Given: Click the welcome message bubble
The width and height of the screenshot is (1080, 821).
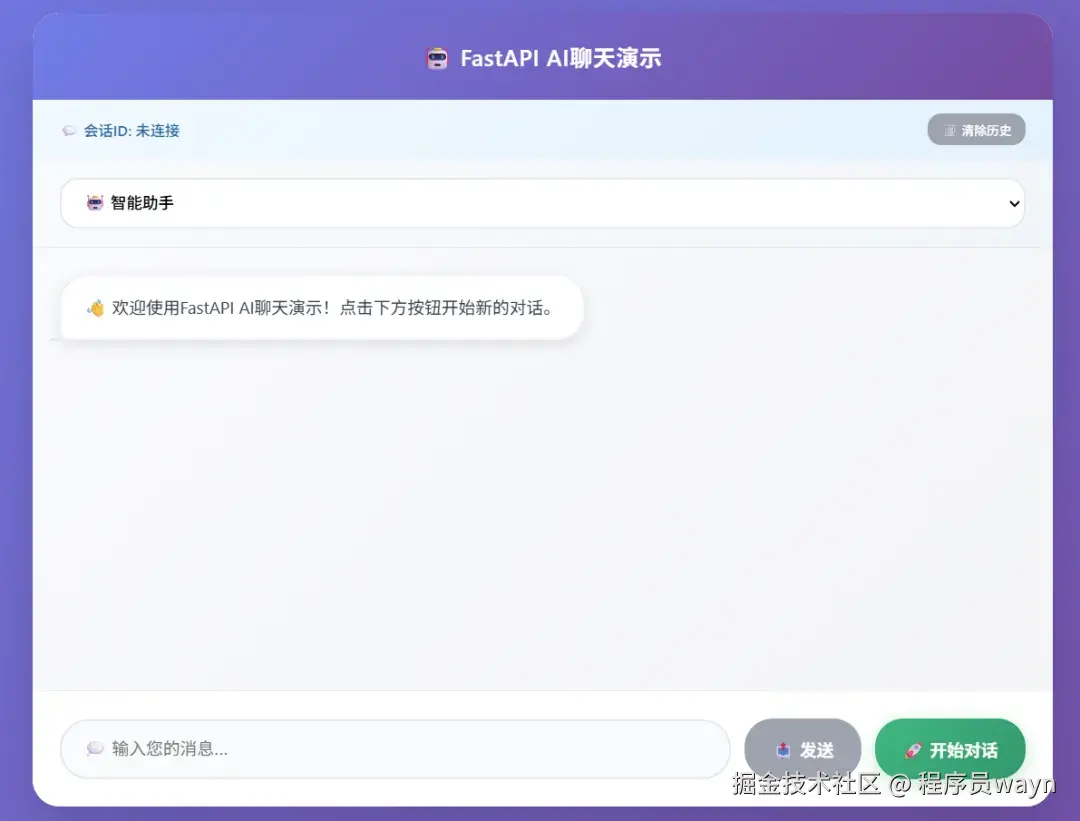Looking at the screenshot, I should (x=322, y=308).
